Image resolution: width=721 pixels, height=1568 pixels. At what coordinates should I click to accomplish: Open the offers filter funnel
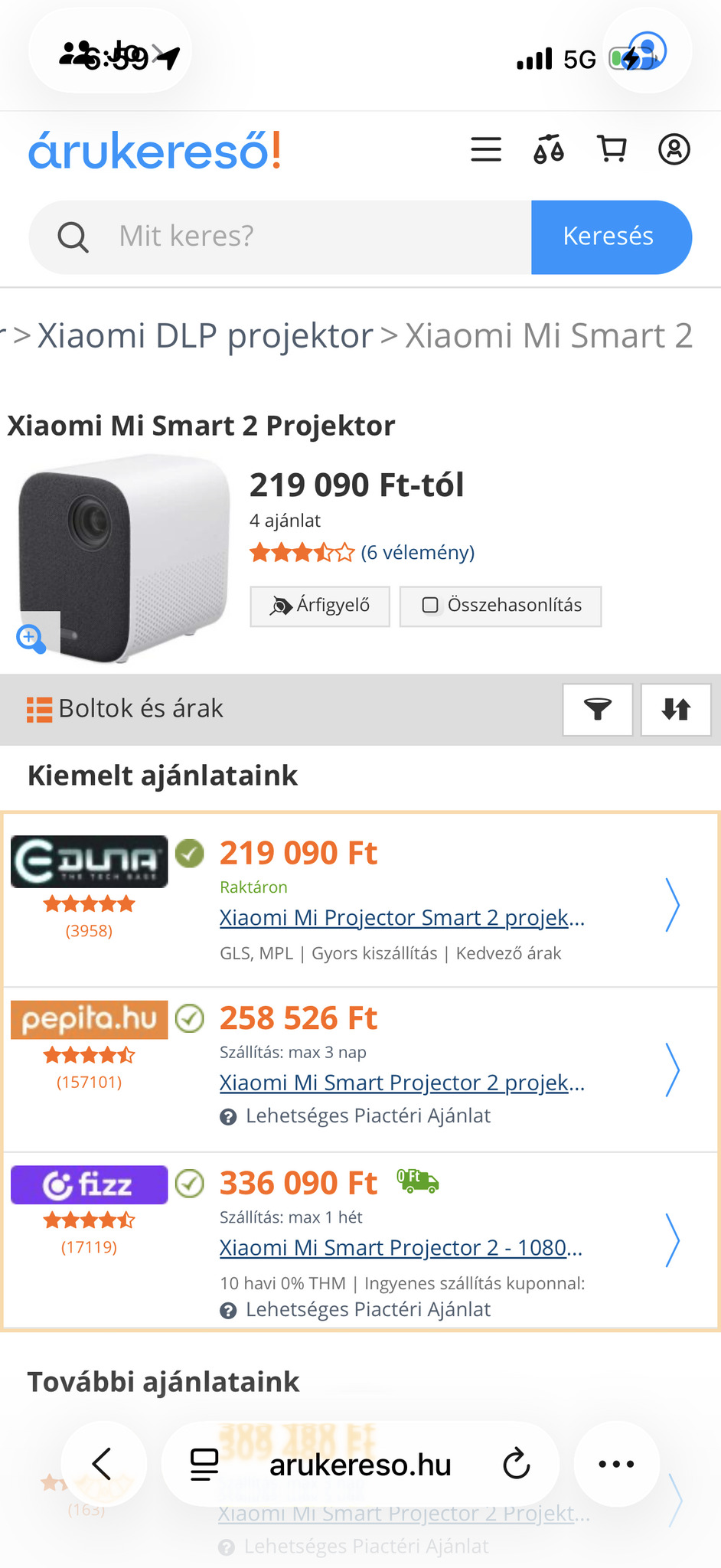[x=597, y=710]
